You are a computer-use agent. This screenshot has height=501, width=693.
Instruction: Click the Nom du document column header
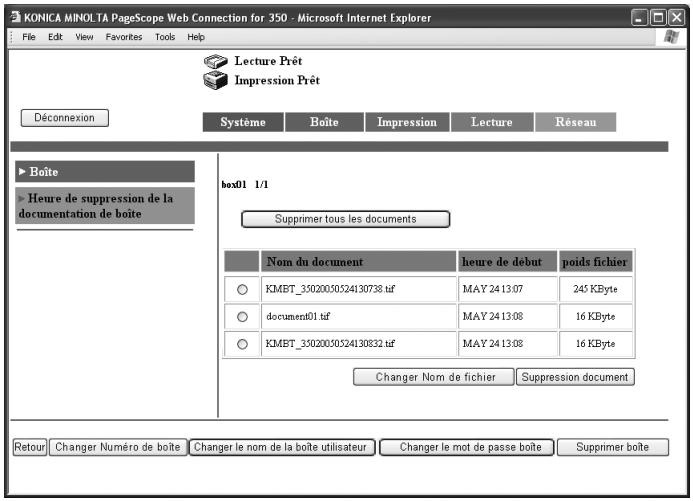[x=358, y=262]
